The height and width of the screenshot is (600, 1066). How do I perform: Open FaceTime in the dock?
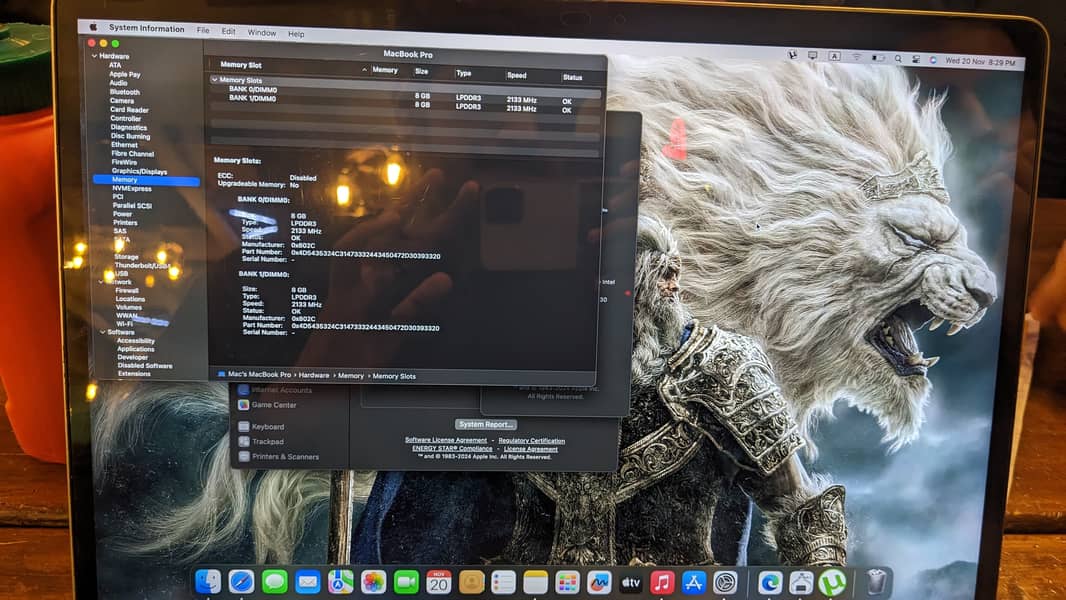(x=406, y=582)
